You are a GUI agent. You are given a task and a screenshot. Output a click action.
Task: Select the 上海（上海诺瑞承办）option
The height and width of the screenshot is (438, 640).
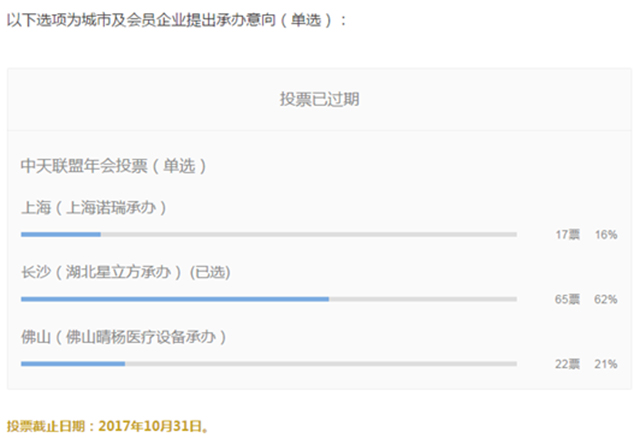tap(93, 208)
